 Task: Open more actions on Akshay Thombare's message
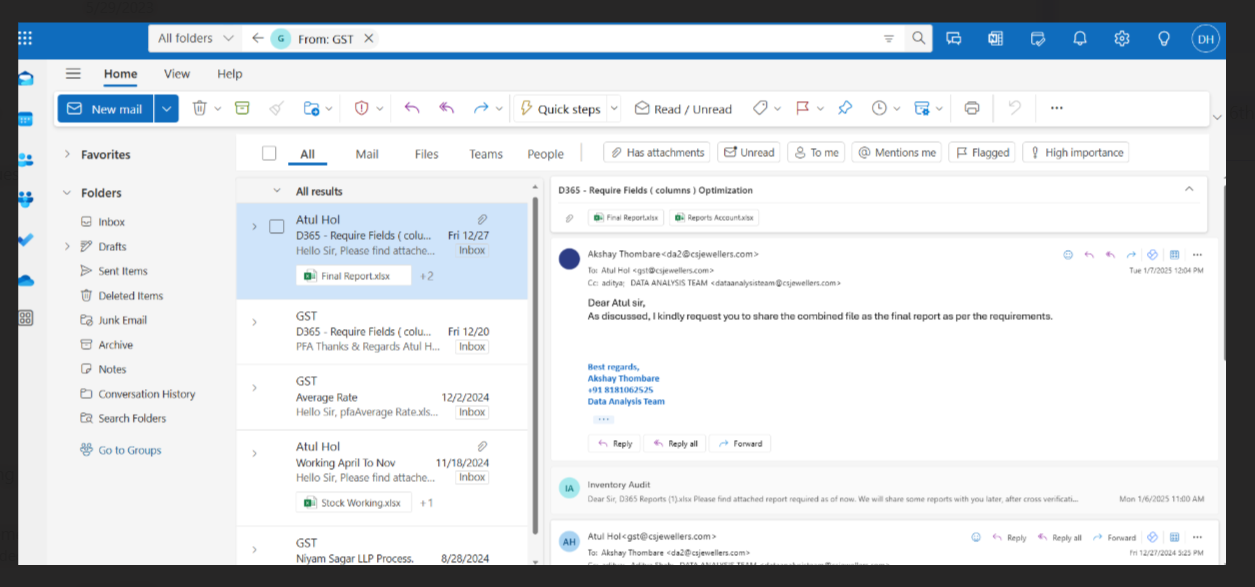pyautogui.click(x=1197, y=255)
